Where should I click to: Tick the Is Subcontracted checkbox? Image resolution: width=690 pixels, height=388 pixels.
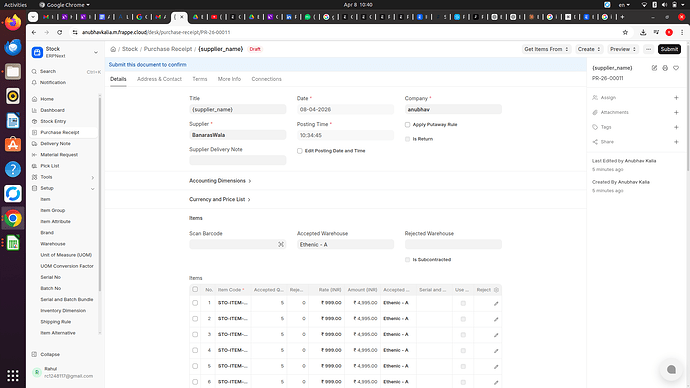coord(407,260)
